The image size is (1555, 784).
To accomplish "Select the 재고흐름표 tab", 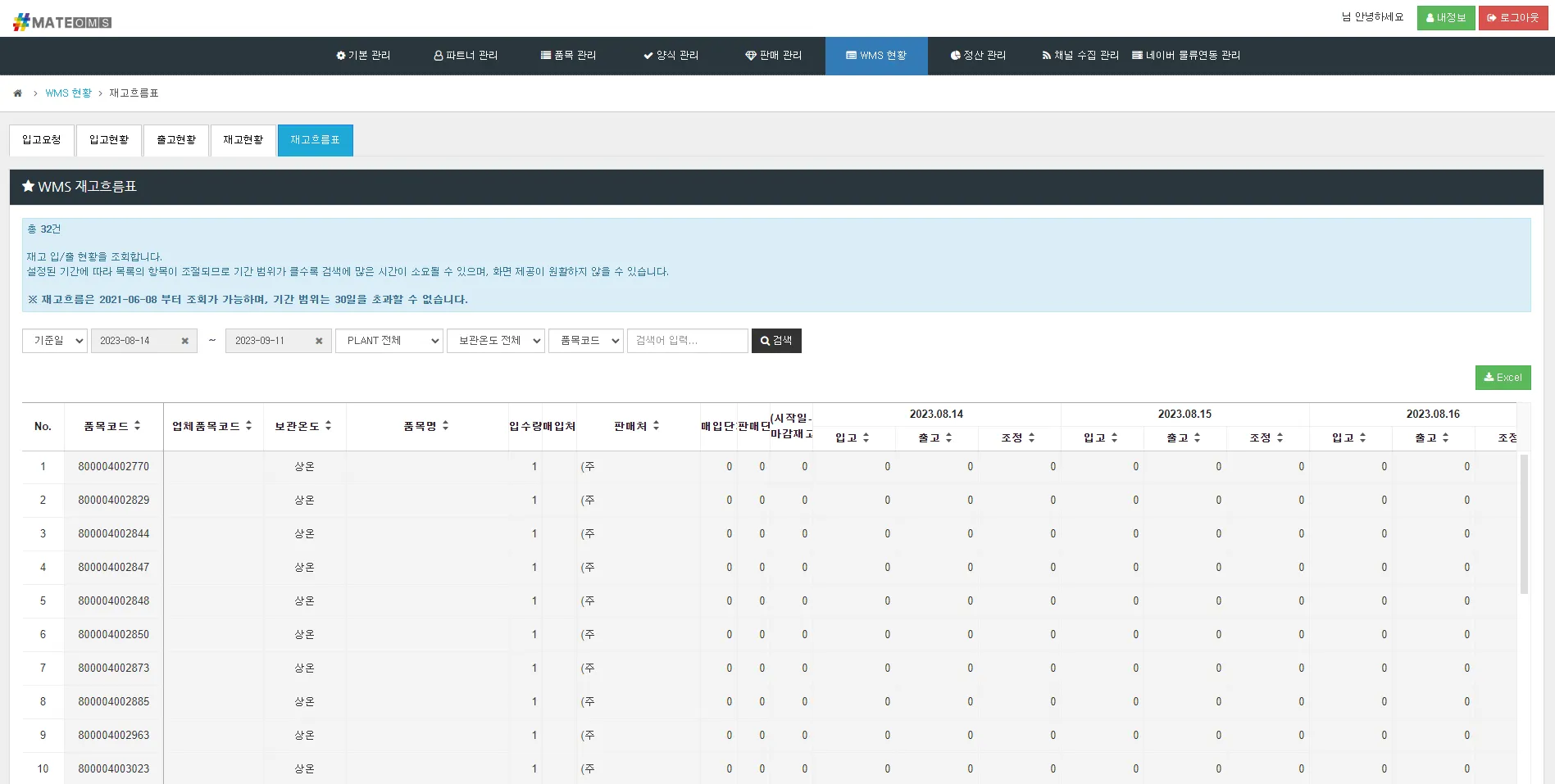I will coord(316,140).
